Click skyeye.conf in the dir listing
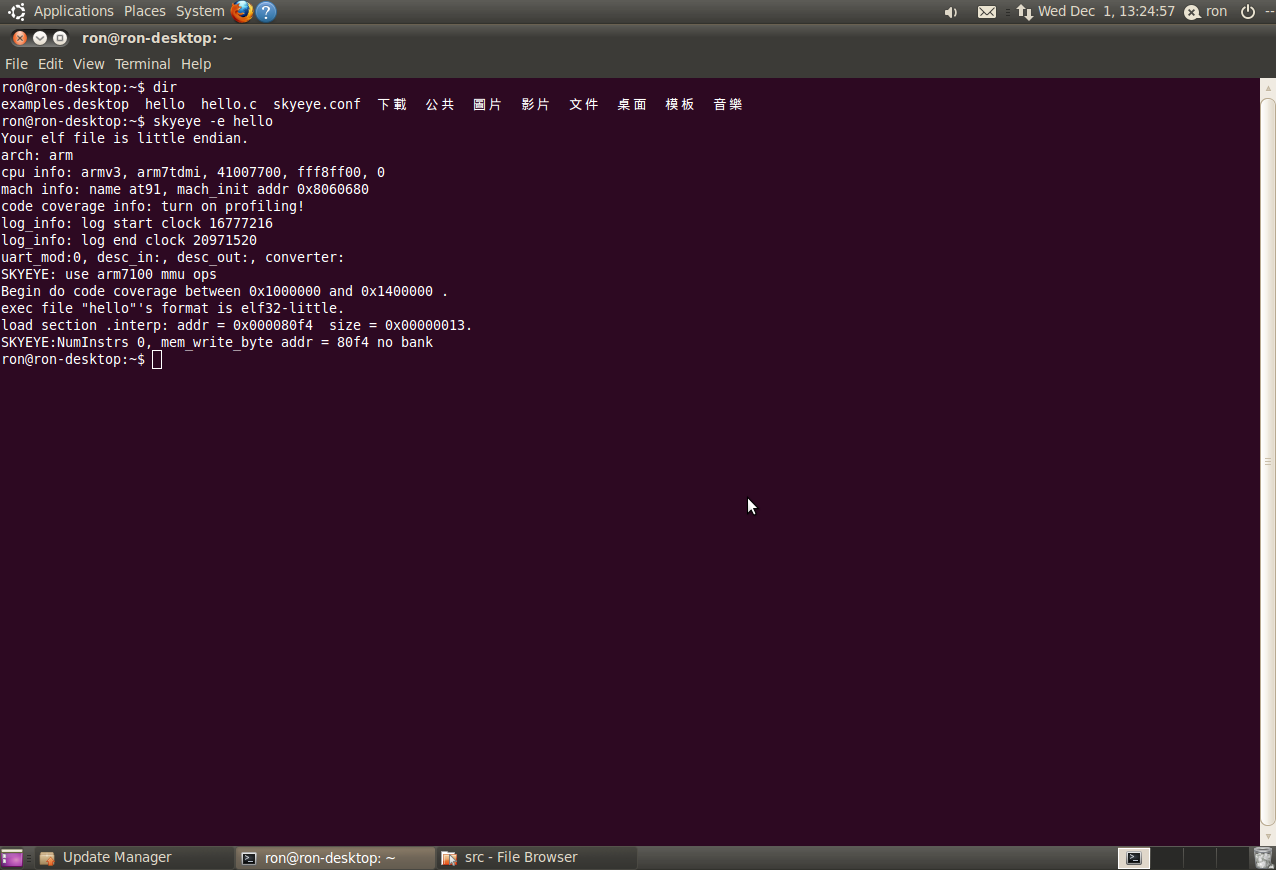Viewport: 1276px width, 870px height. tap(317, 104)
